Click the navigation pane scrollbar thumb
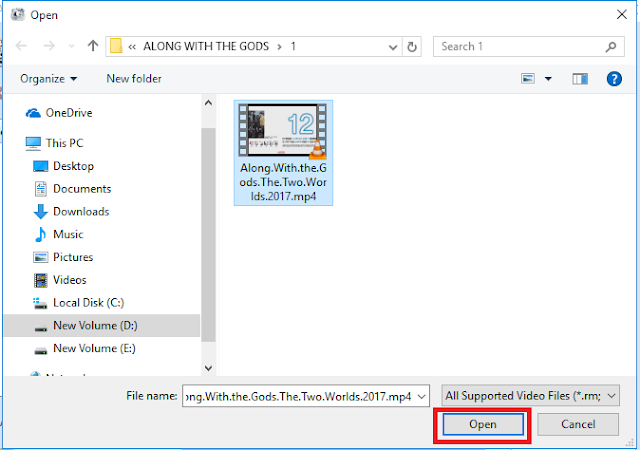This screenshot has height=450, width=640. click(x=208, y=235)
